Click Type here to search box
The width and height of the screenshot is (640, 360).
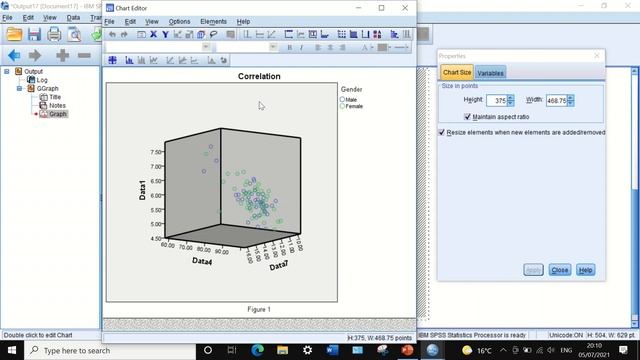[110, 351]
